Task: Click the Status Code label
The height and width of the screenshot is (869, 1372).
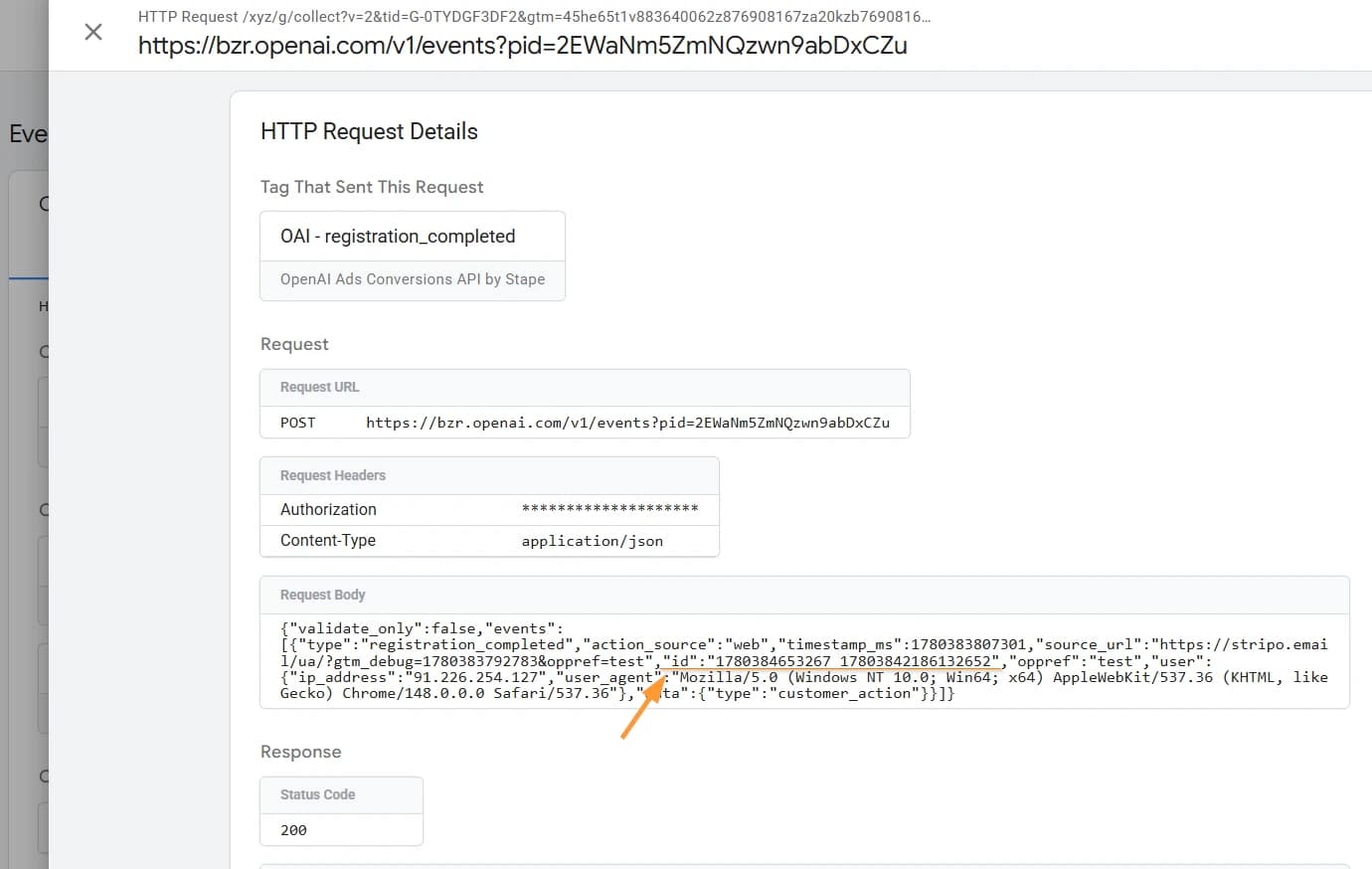Action: click(317, 794)
